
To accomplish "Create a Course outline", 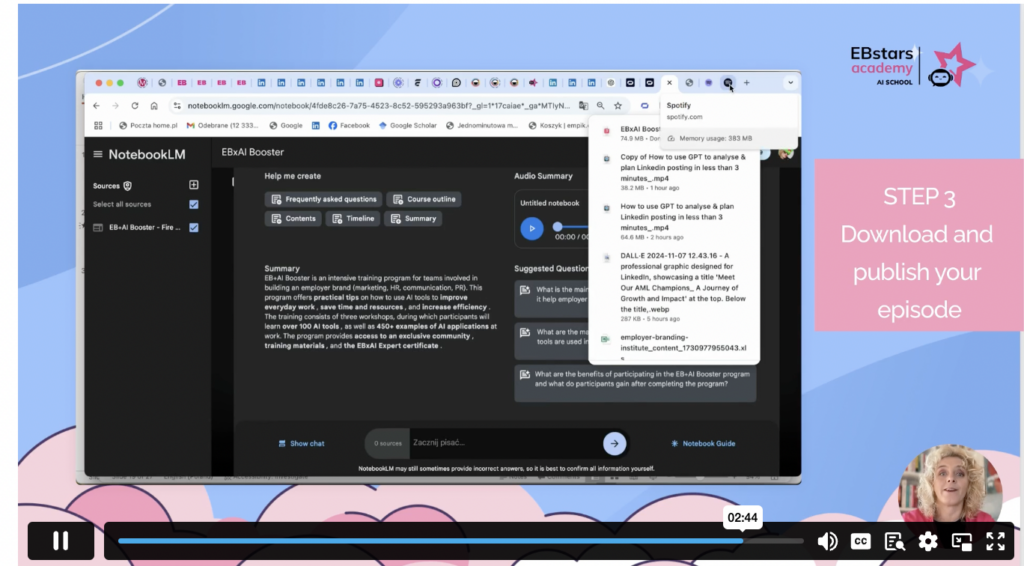I will [x=424, y=199].
